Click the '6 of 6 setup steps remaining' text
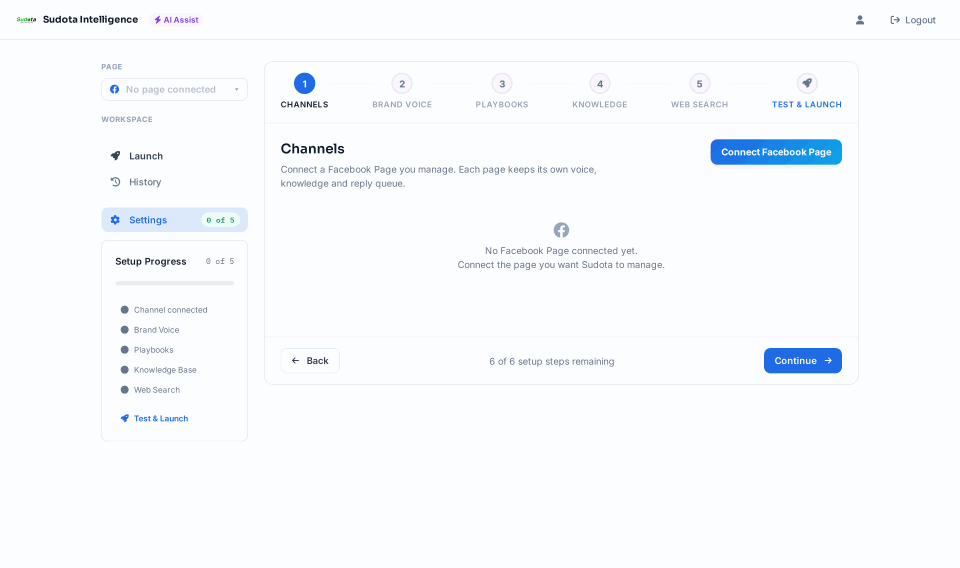960x568 pixels. [x=552, y=362]
